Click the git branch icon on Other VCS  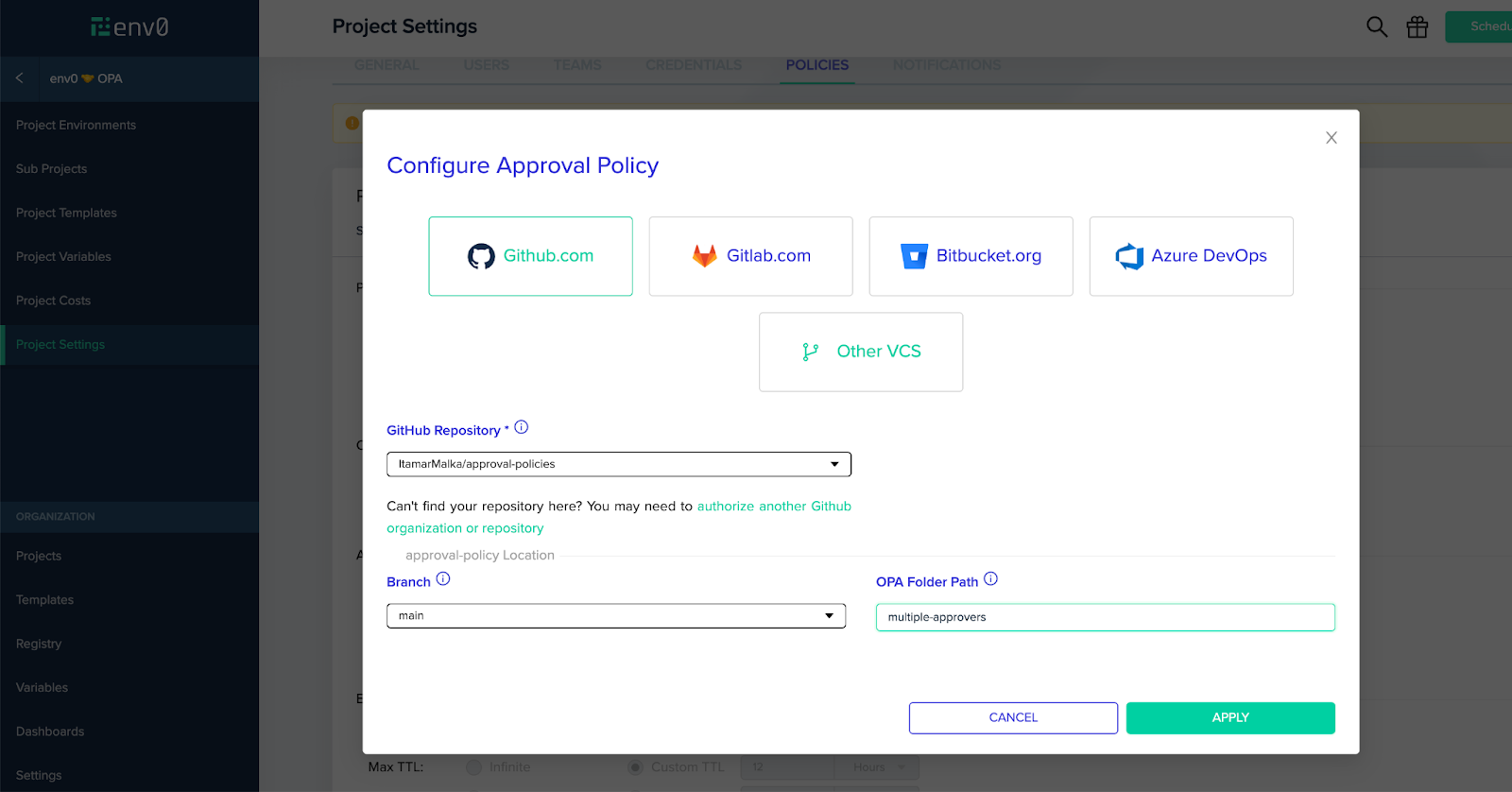click(810, 352)
